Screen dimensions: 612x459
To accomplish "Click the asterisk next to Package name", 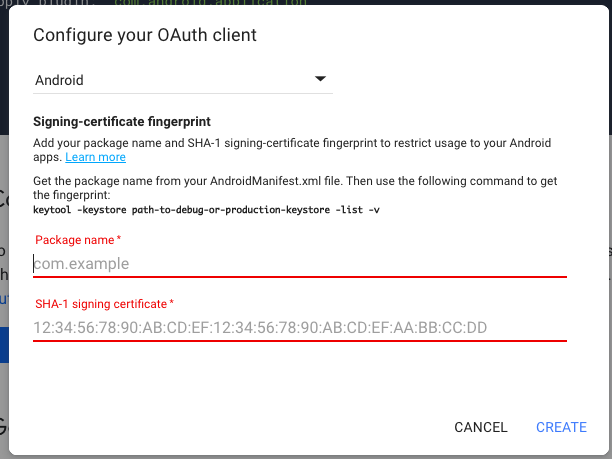I will tap(119, 238).
